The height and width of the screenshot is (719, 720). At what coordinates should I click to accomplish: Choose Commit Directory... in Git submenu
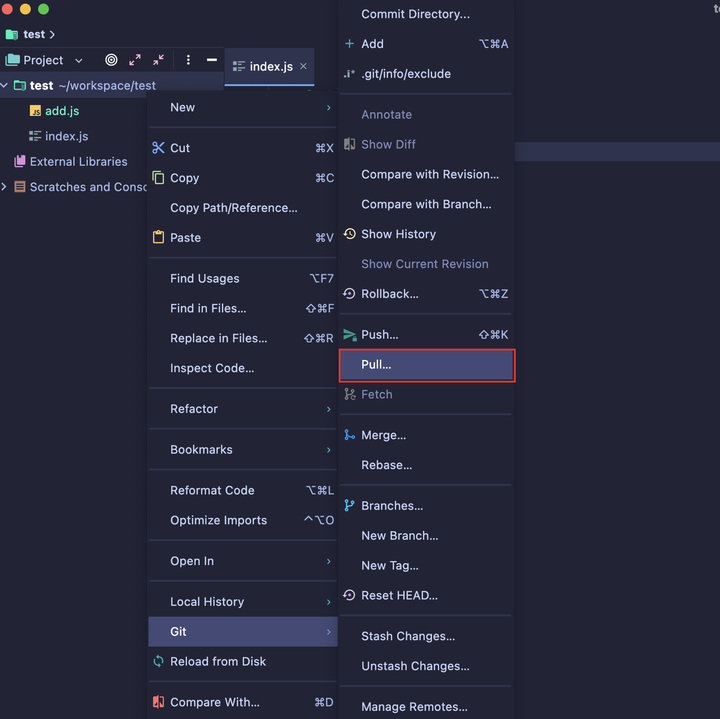426,14
